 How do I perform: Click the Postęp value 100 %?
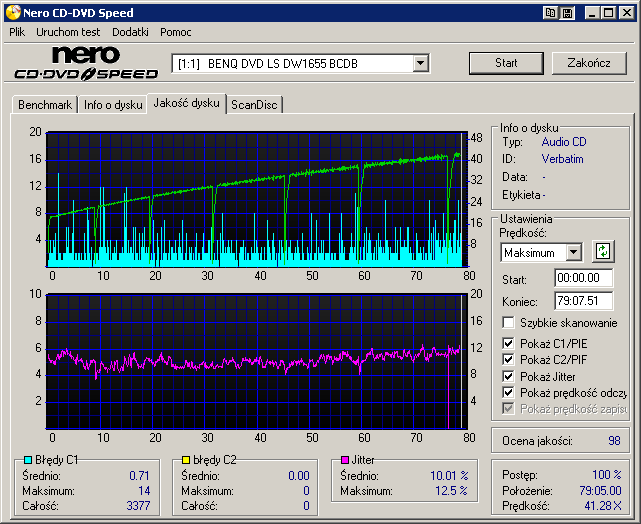tap(607, 475)
